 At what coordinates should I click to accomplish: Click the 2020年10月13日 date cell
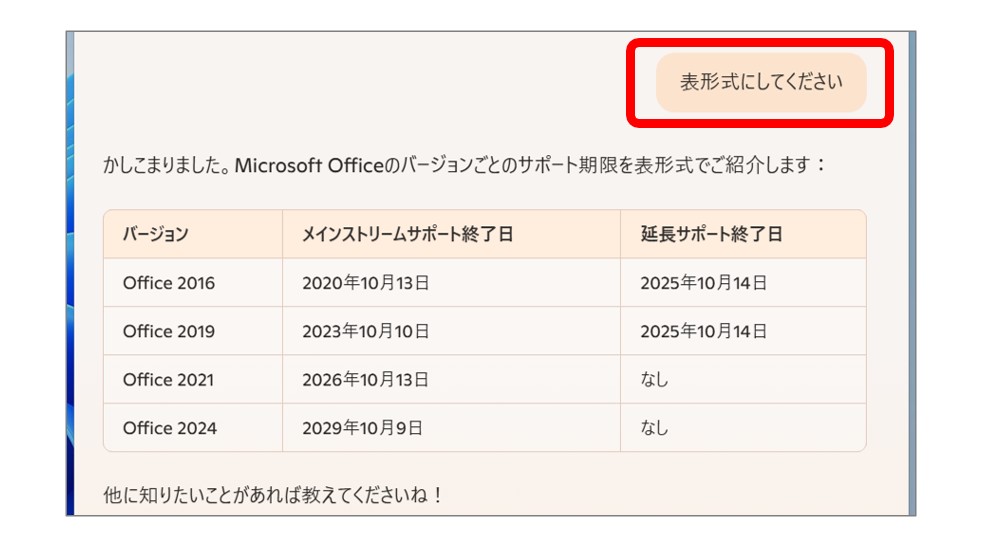(451, 282)
